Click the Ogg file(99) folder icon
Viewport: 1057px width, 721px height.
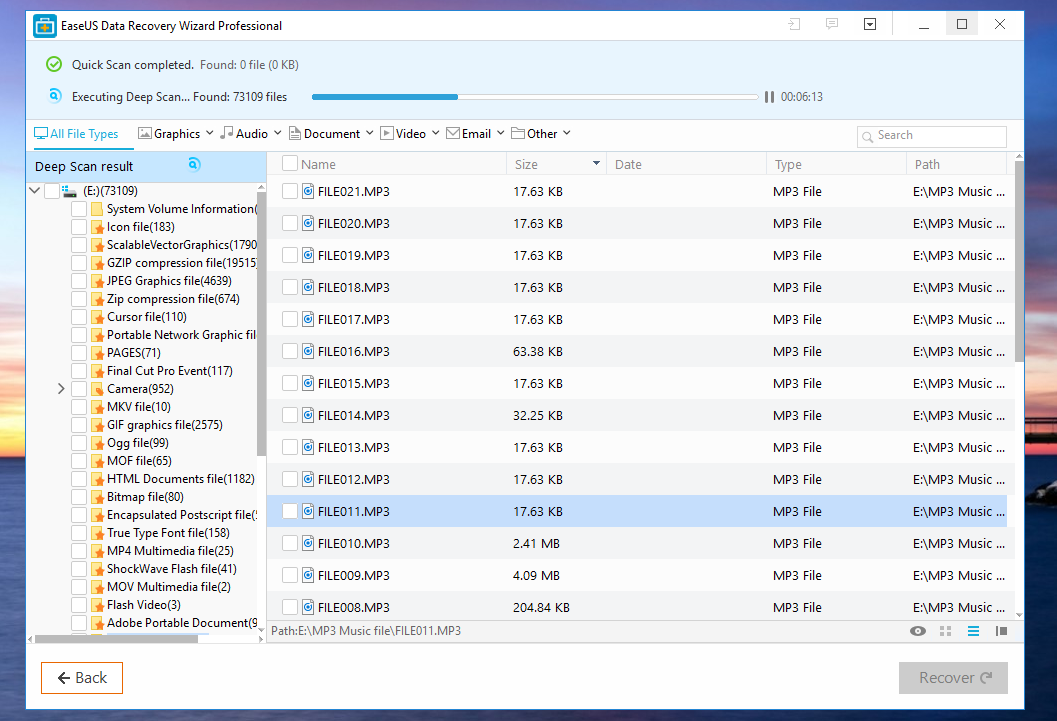pos(98,443)
